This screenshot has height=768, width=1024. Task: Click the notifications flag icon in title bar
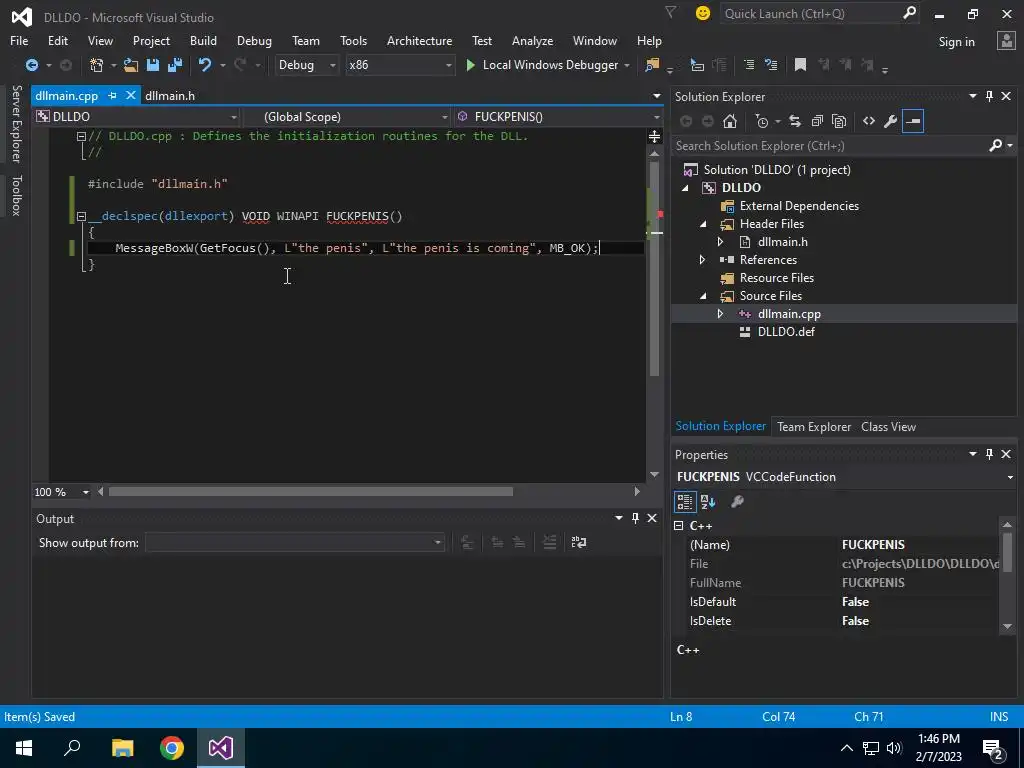click(x=670, y=12)
